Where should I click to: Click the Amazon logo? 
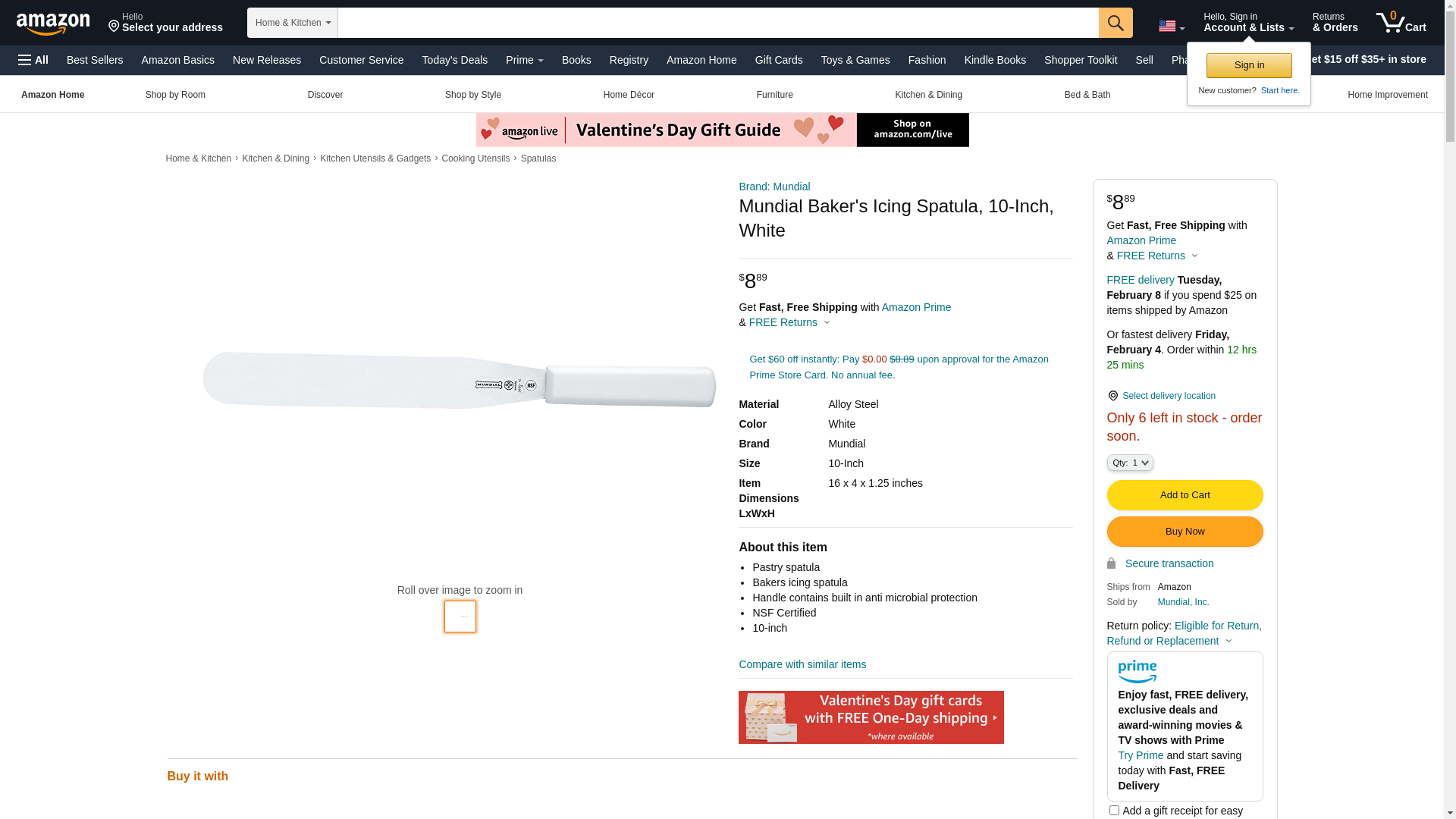click(53, 24)
